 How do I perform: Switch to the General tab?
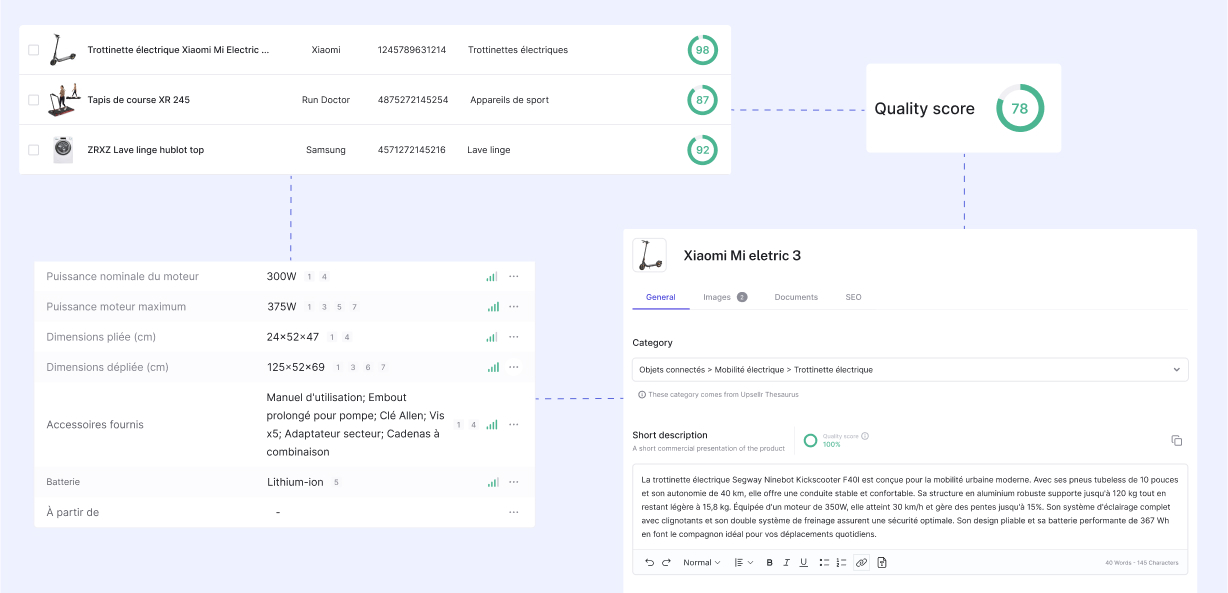[x=660, y=297]
